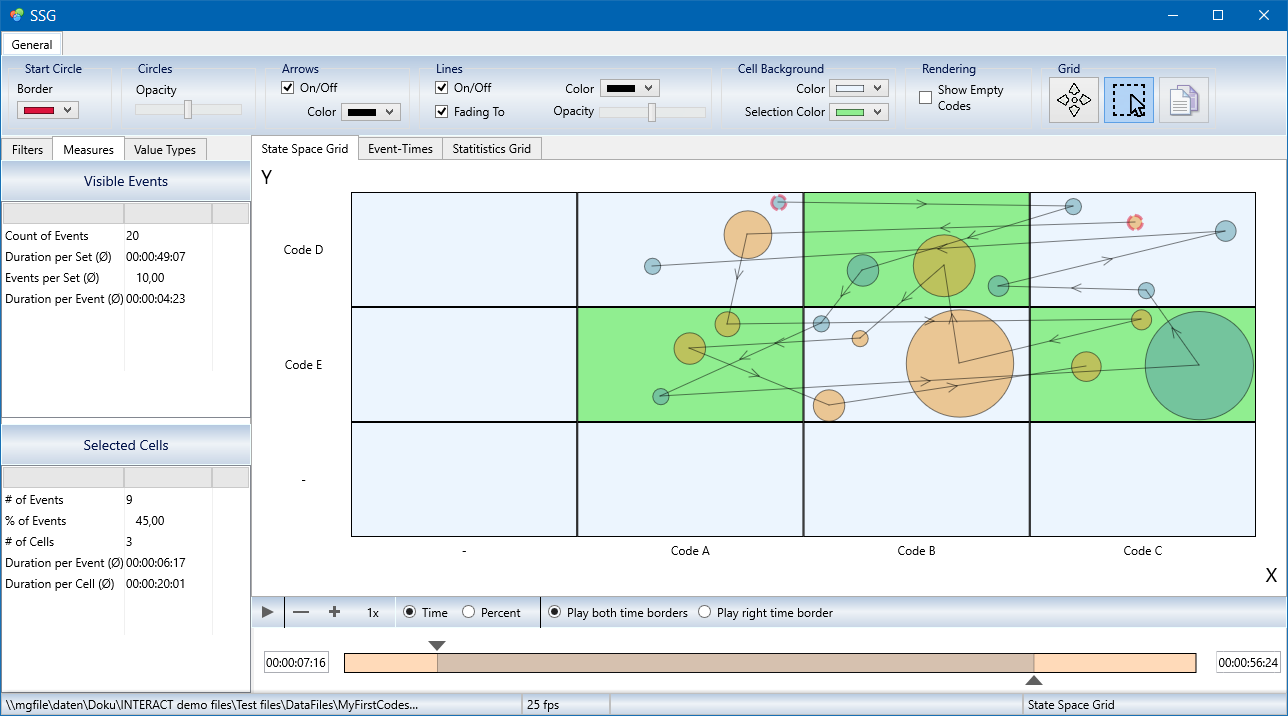Screen dimensions: 1288x716
Task: Select the rectangle cell selection tool
Action: [x=1129, y=101]
